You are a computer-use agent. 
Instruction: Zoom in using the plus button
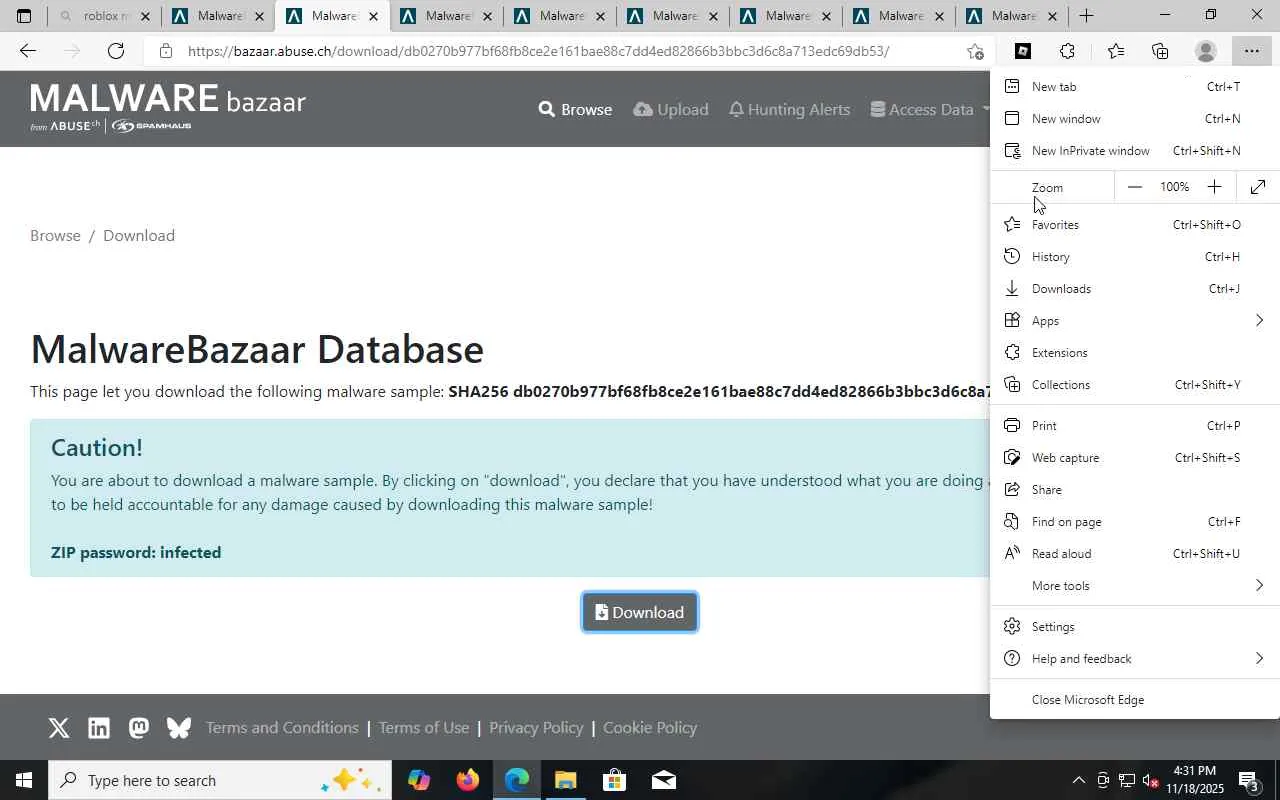[1214, 187]
